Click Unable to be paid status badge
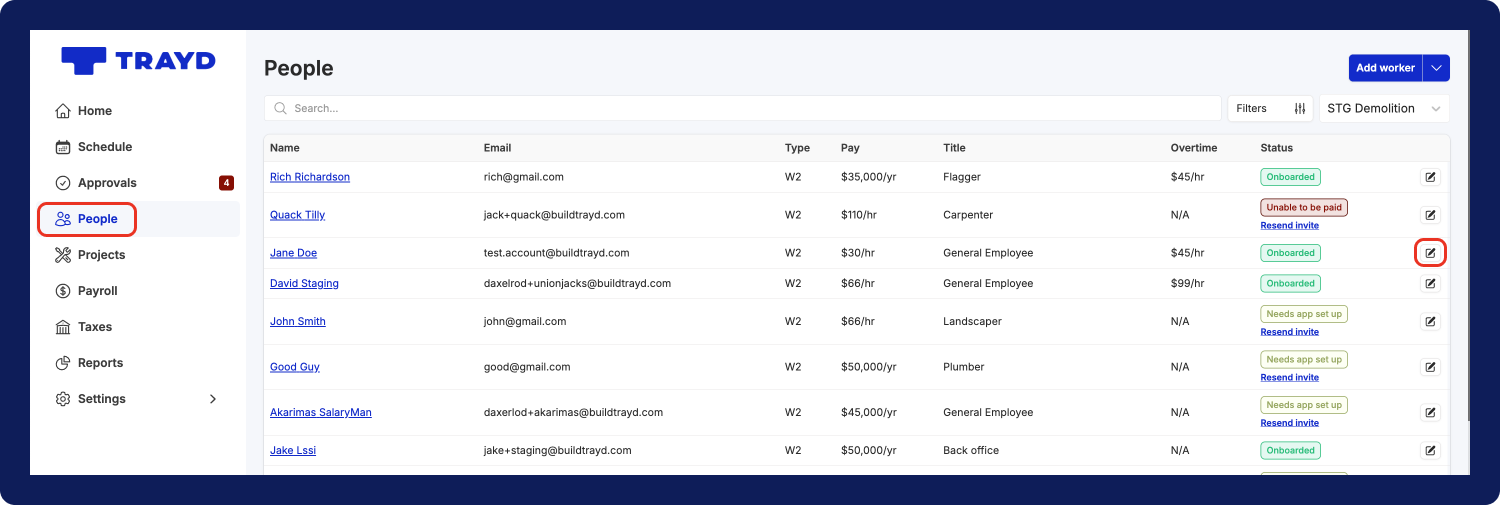Image resolution: width=1500 pixels, height=505 pixels. [1304, 208]
